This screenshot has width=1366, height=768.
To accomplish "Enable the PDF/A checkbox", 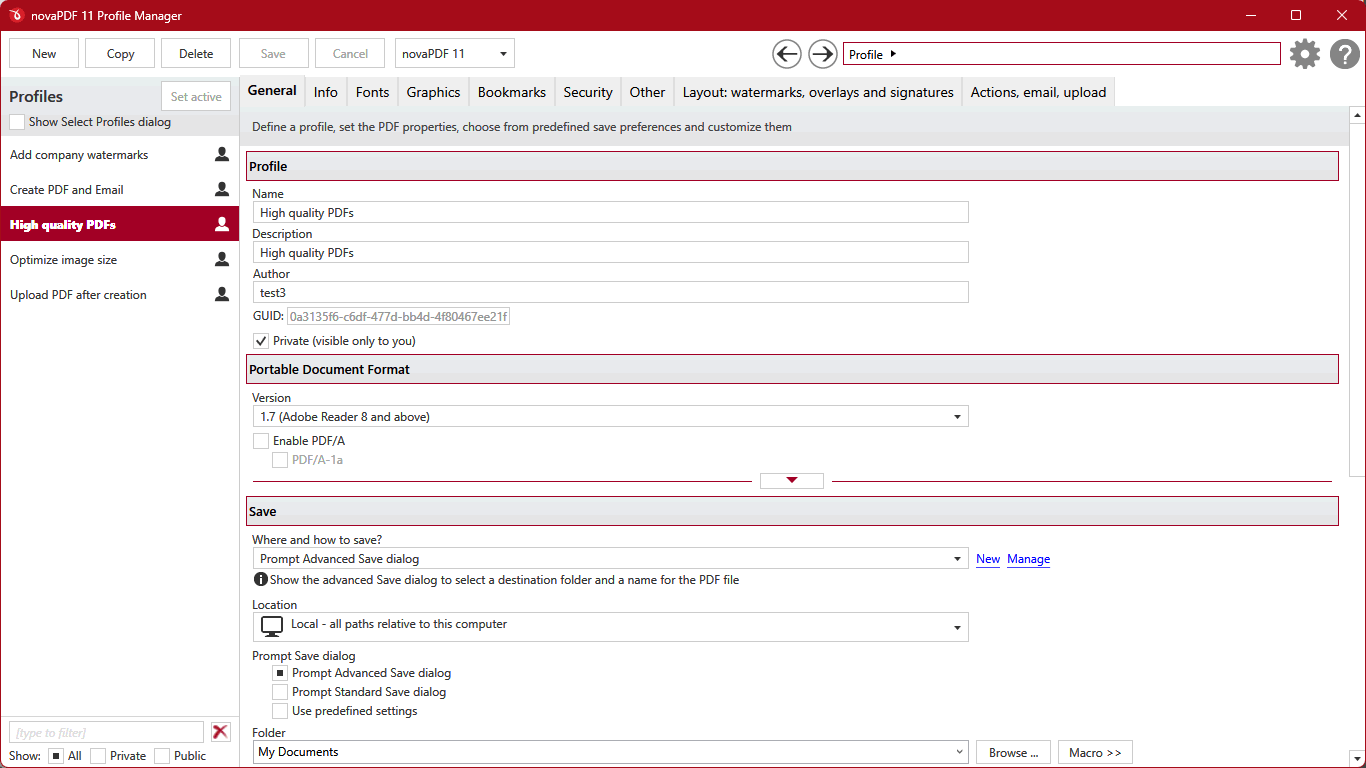I will (261, 441).
